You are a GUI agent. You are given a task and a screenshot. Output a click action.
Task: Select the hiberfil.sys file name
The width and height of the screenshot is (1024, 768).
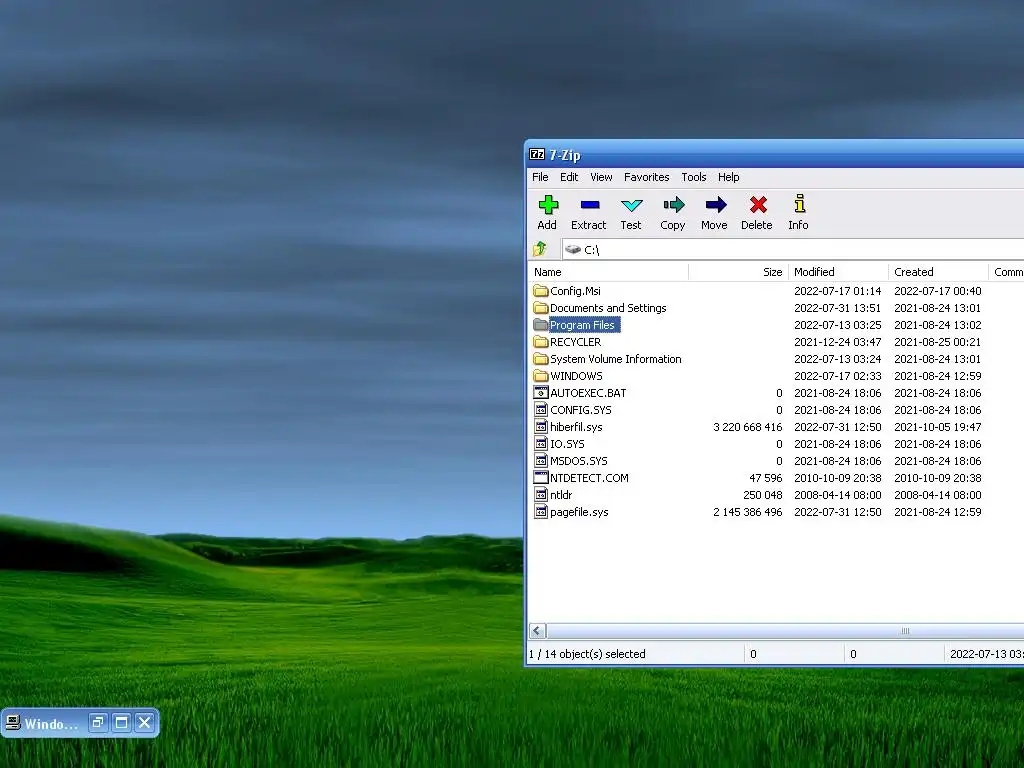coord(576,427)
